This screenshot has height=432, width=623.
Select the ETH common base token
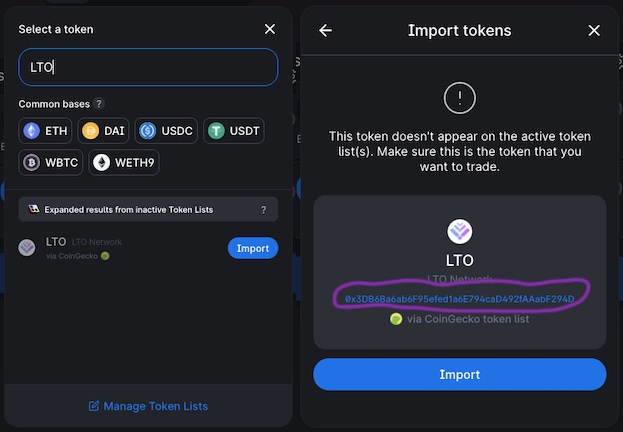tap(45, 131)
